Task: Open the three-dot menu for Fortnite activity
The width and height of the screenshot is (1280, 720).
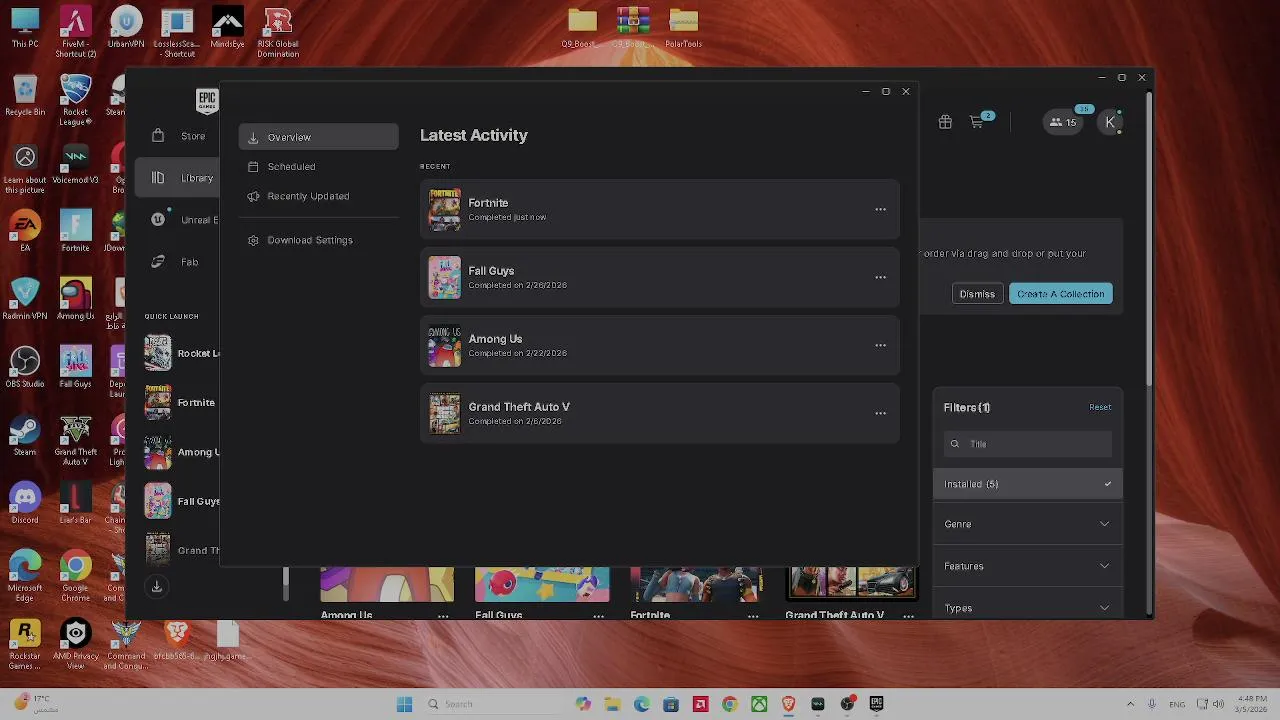Action: tap(881, 209)
